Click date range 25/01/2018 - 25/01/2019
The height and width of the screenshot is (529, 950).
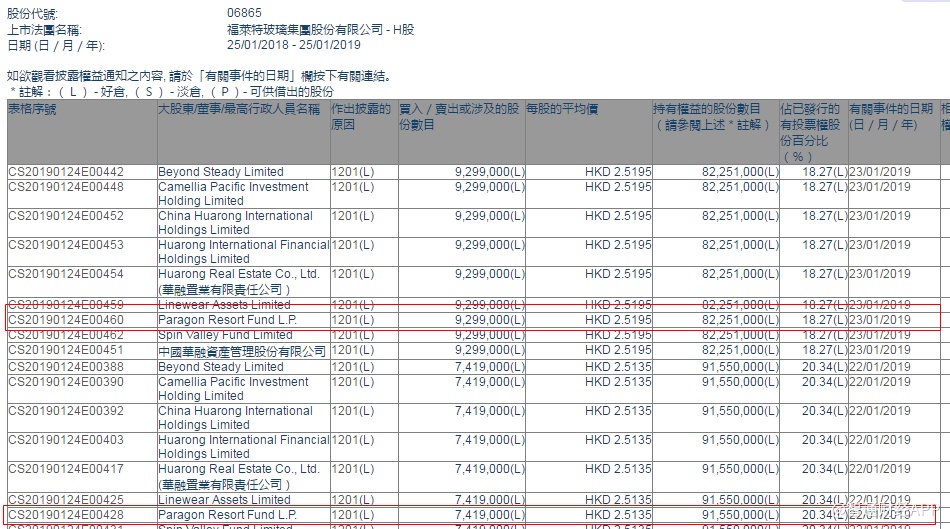[x=294, y=45]
